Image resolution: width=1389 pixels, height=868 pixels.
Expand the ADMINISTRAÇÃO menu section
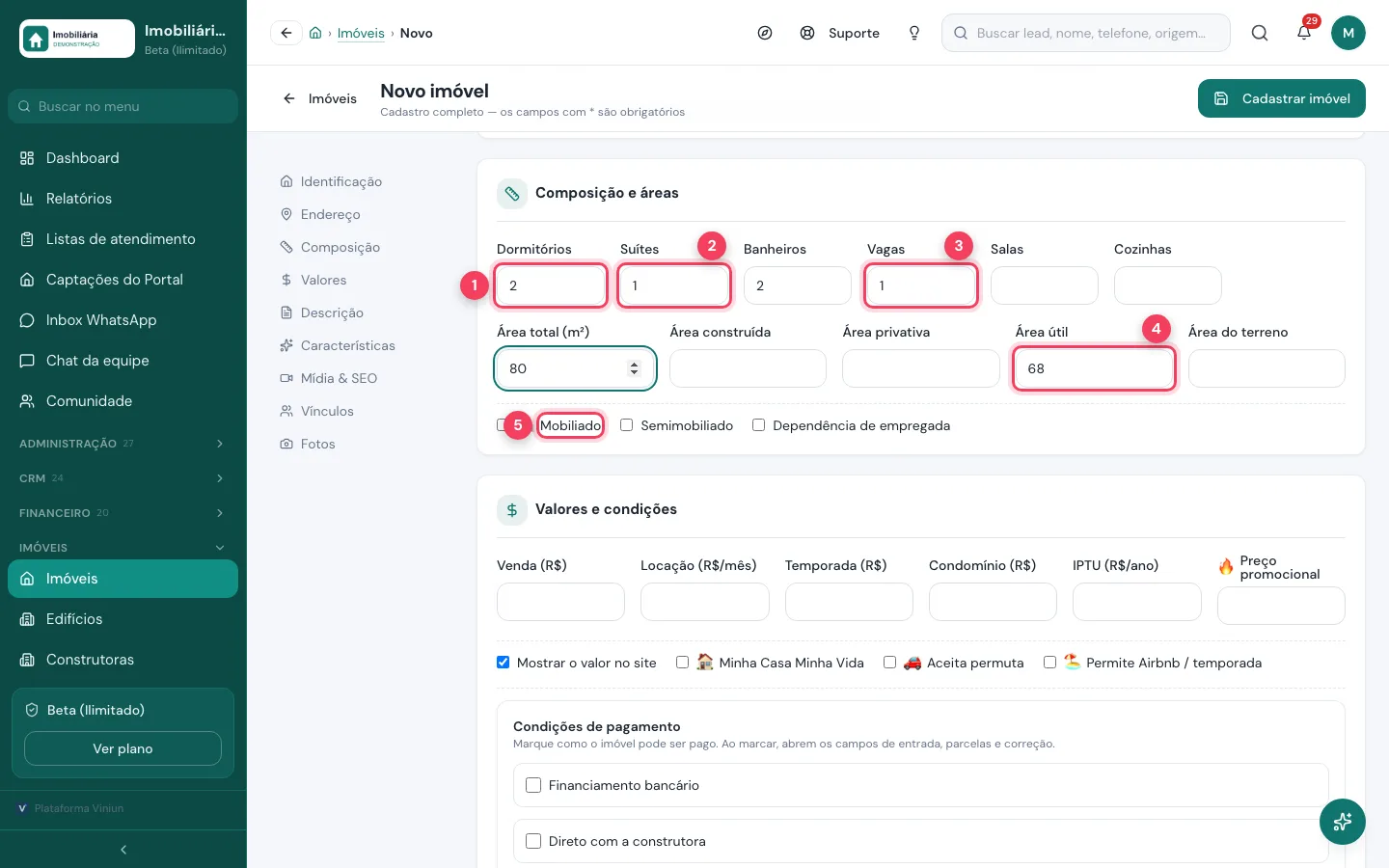tap(123, 444)
